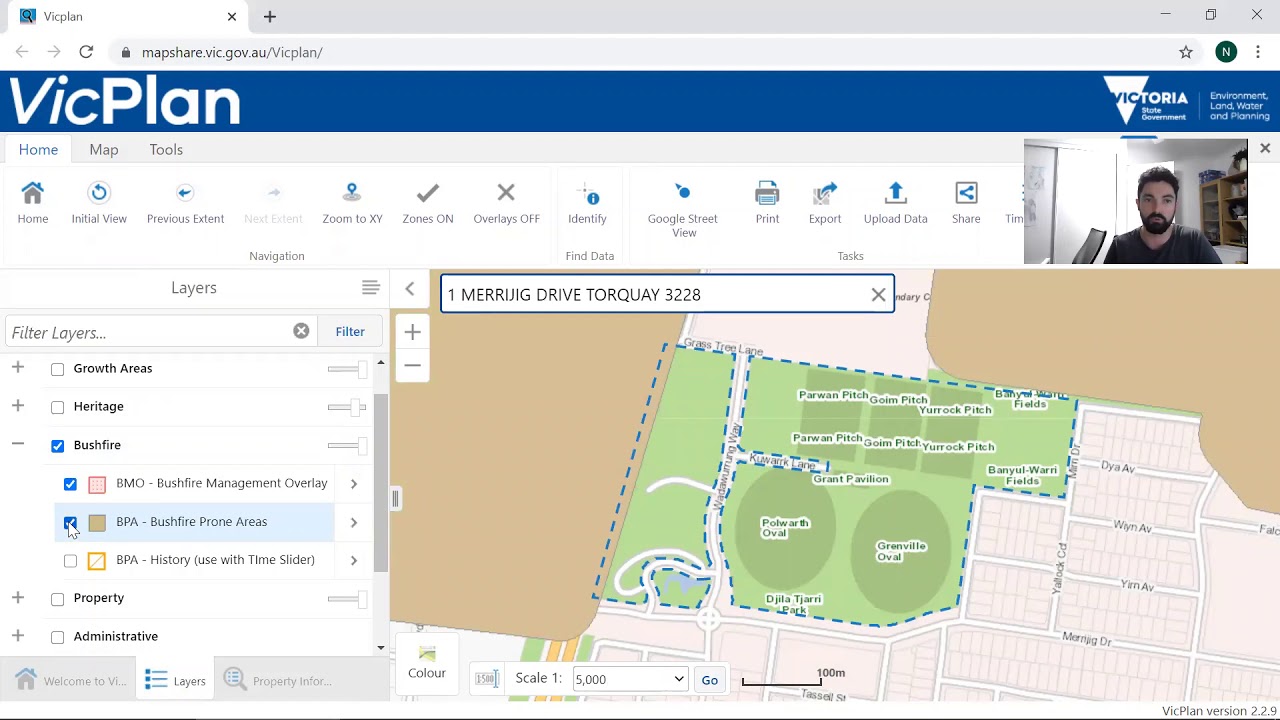Collapse the side panel with arrow
The width and height of the screenshot is (1280, 720).
(x=410, y=289)
